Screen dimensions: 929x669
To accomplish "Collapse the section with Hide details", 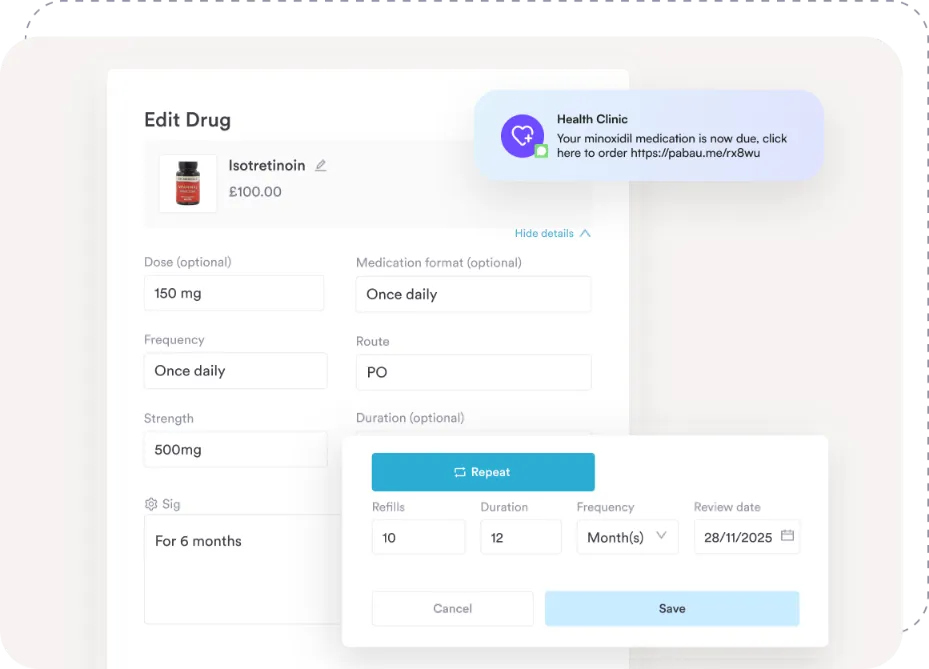I will 552,233.
